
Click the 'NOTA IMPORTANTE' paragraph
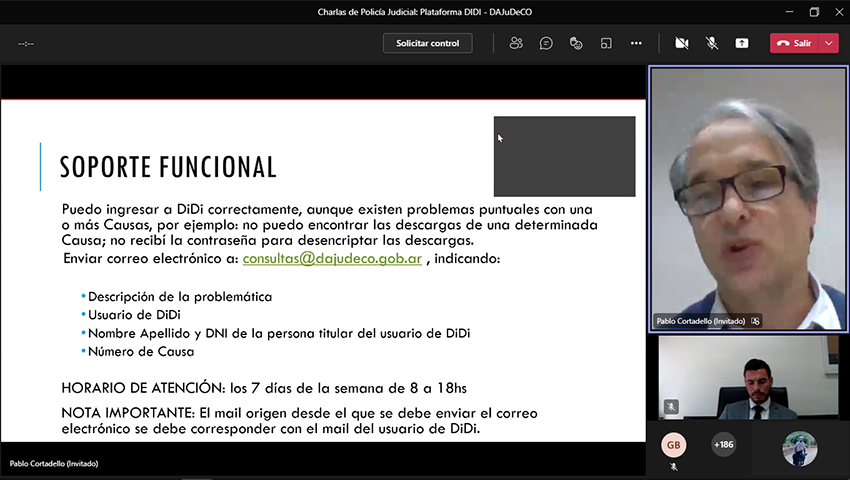coord(299,421)
